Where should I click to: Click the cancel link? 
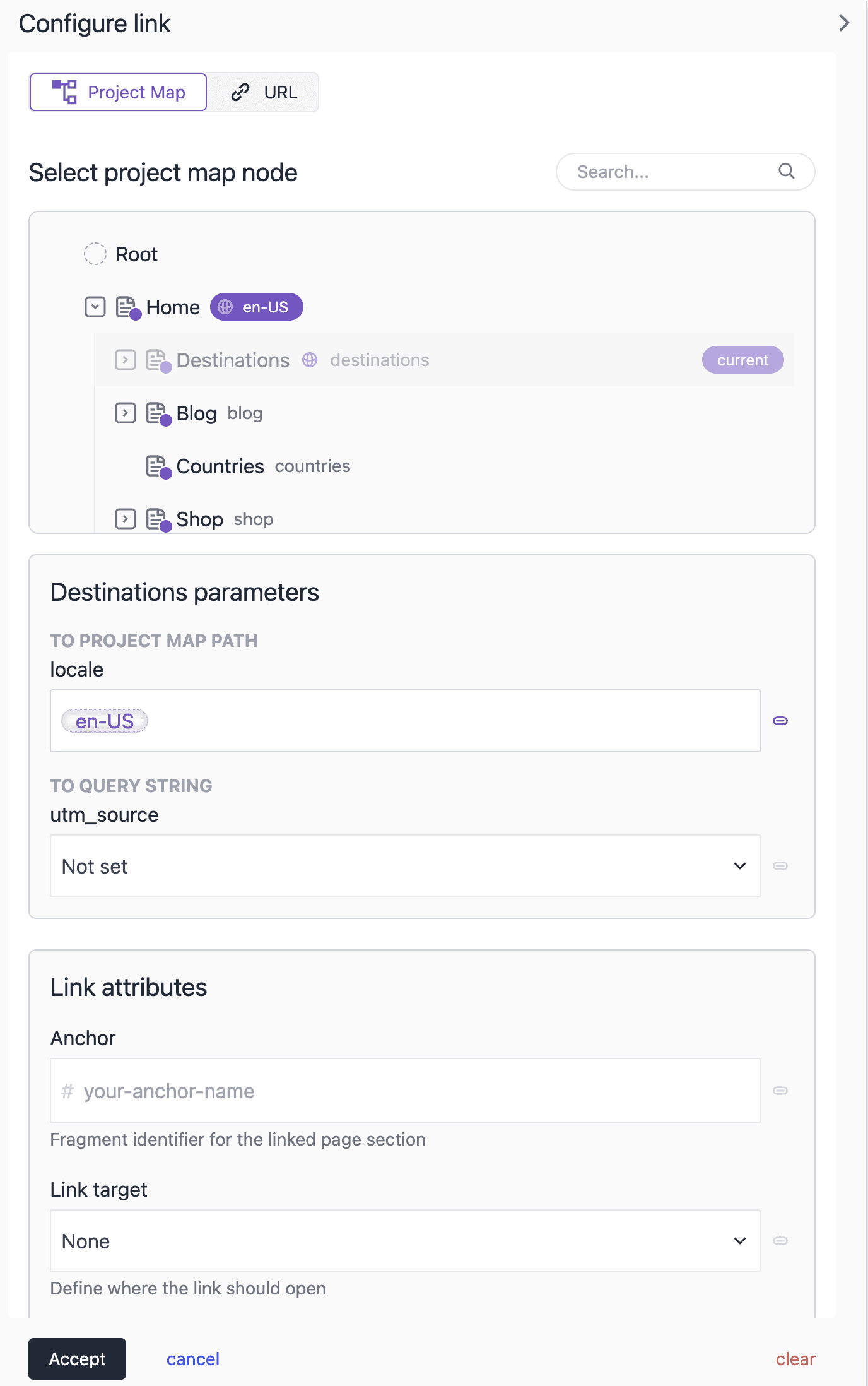point(193,1359)
